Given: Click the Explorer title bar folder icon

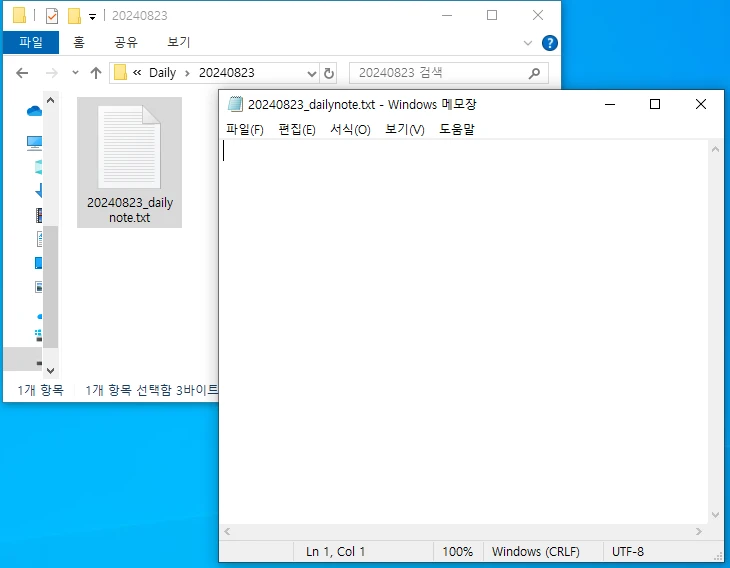Looking at the screenshot, I should point(19,15).
